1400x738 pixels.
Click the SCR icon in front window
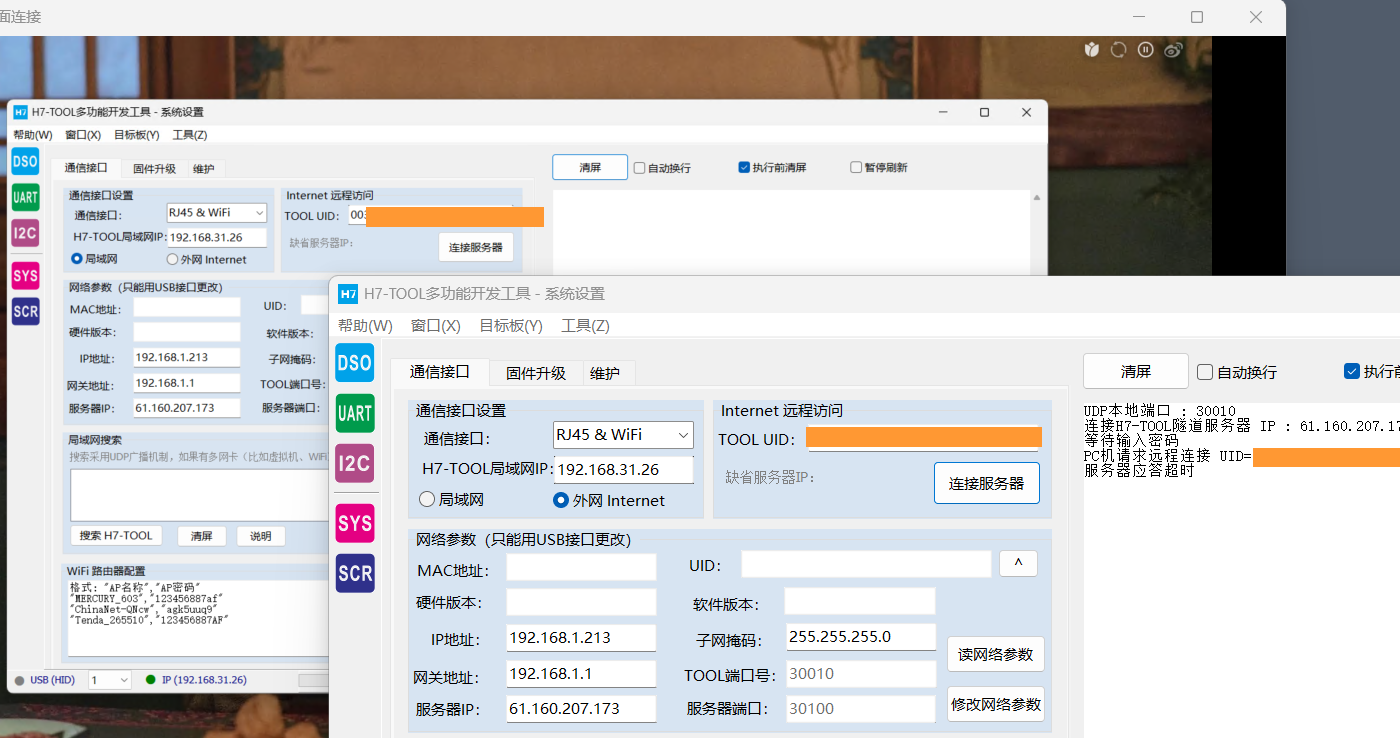[355, 573]
